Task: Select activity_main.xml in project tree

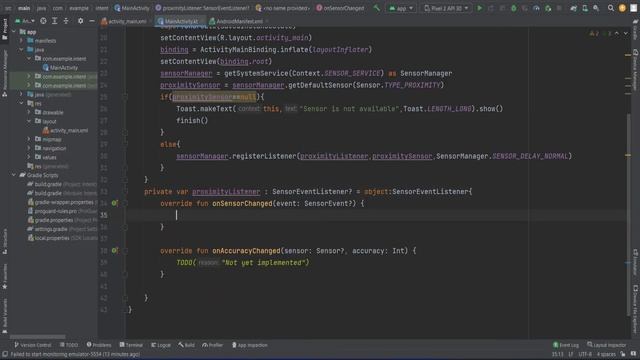Action: [x=65, y=131]
